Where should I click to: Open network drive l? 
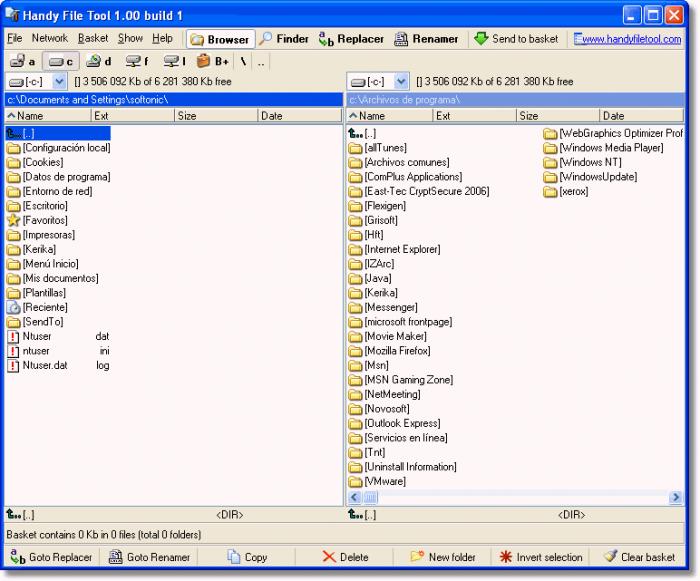tap(175, 61)
